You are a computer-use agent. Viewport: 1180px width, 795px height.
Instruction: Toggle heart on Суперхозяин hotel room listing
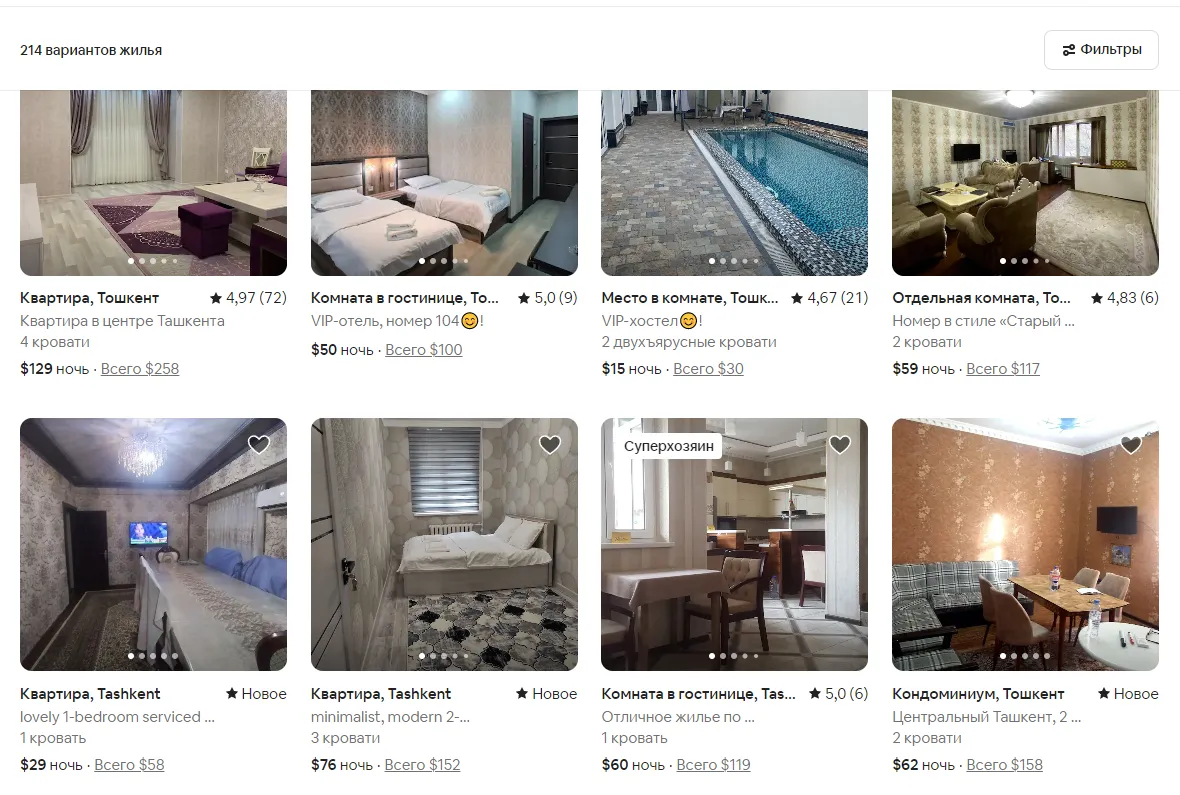pyautogui.click(x=840, y=444)
